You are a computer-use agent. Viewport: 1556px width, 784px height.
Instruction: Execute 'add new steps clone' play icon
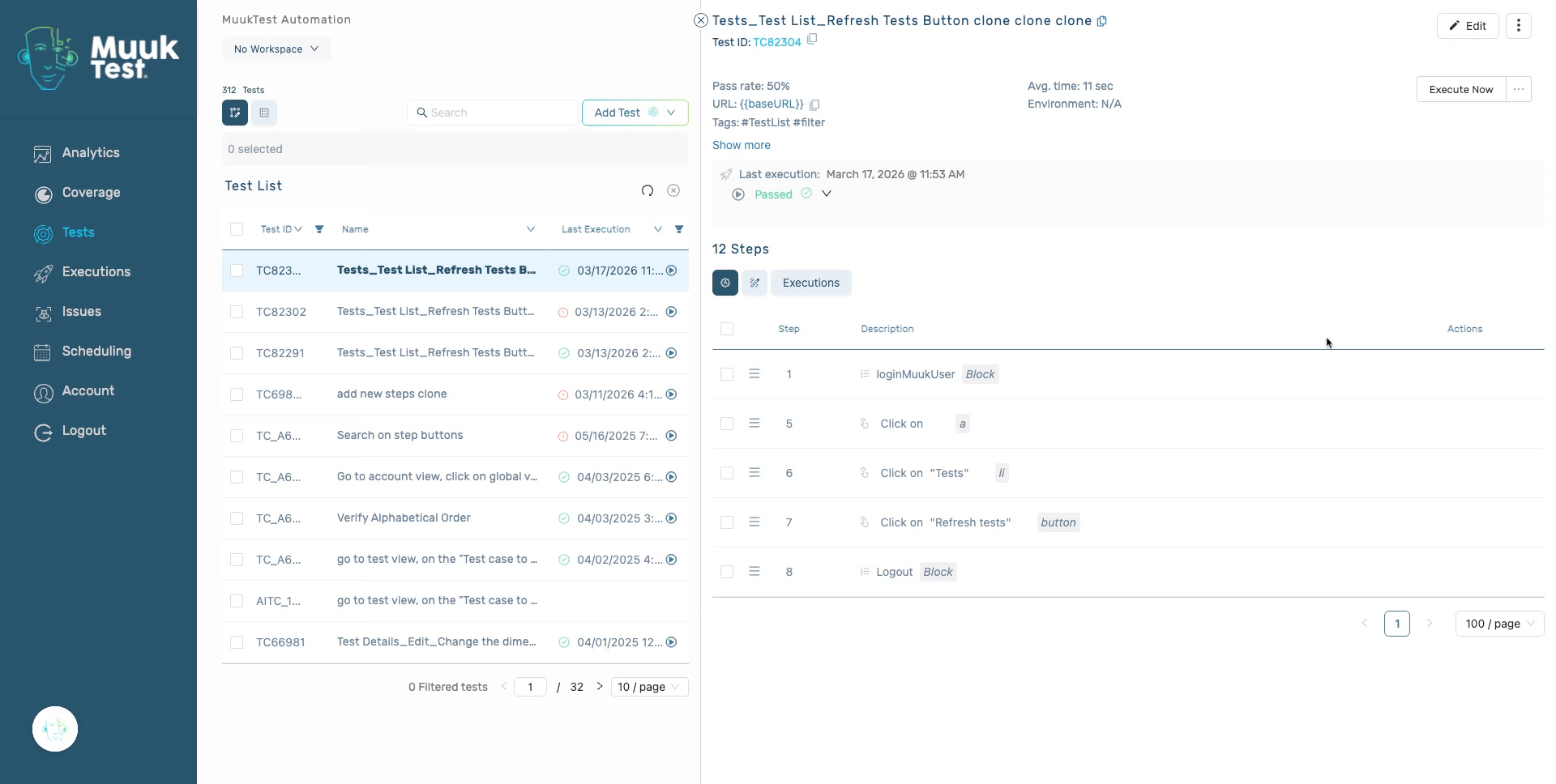click(671, 394)
